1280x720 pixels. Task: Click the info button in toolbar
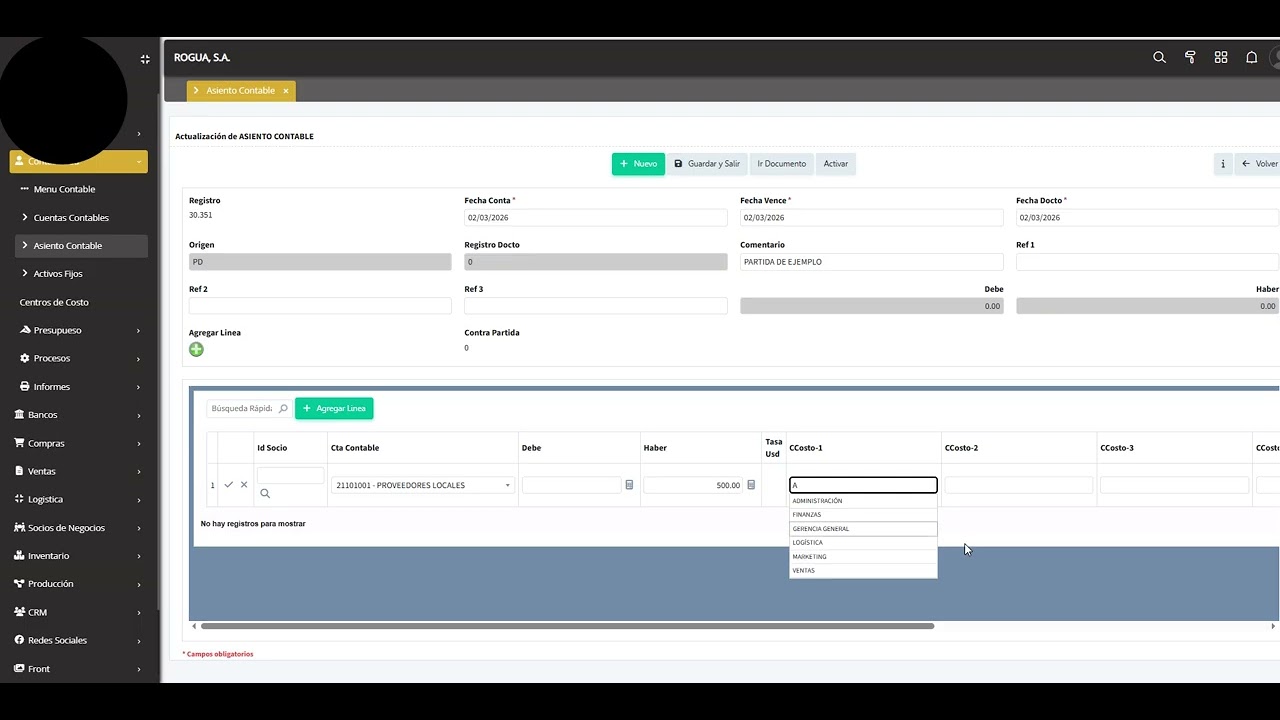(x=1222, y=164)
